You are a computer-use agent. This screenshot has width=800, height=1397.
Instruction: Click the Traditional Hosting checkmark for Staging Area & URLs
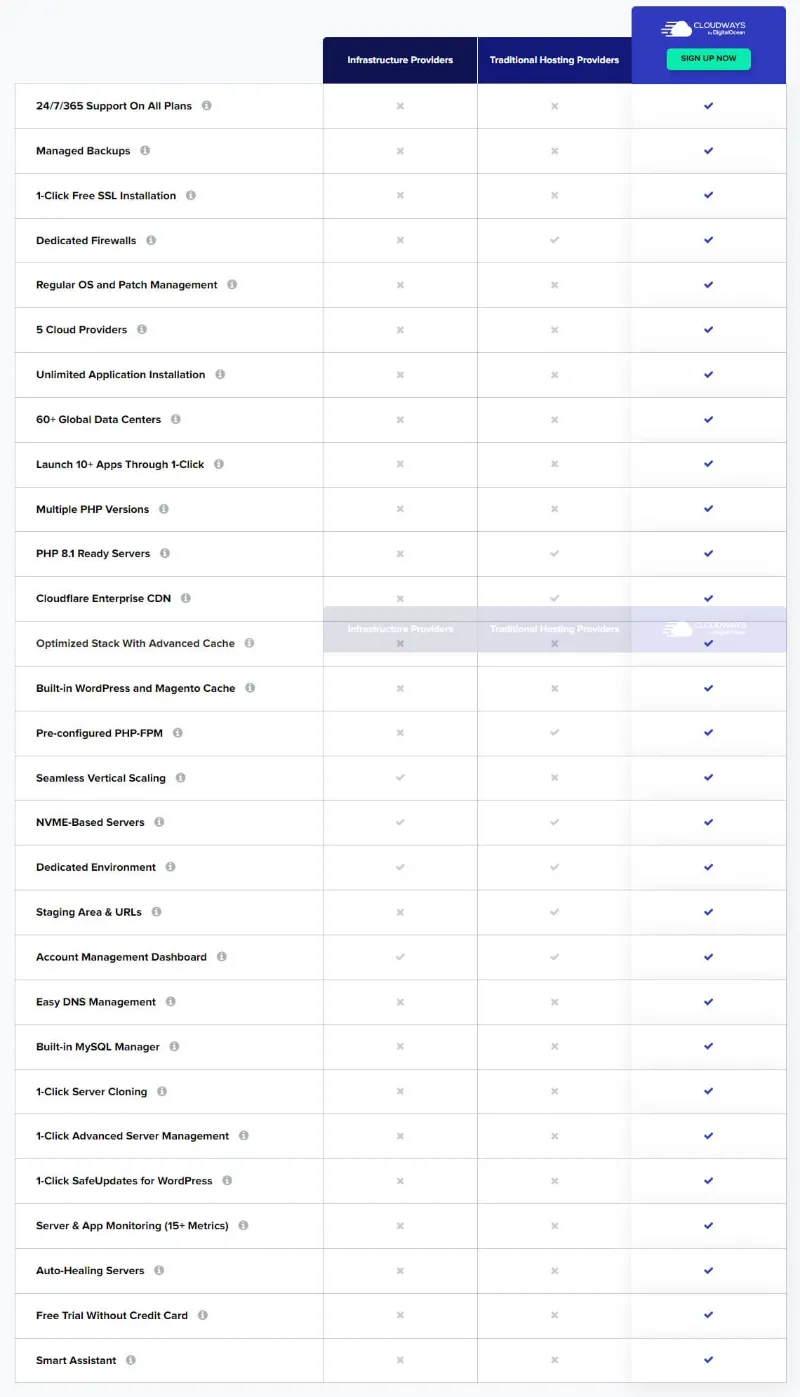click(x=554, y=912)
